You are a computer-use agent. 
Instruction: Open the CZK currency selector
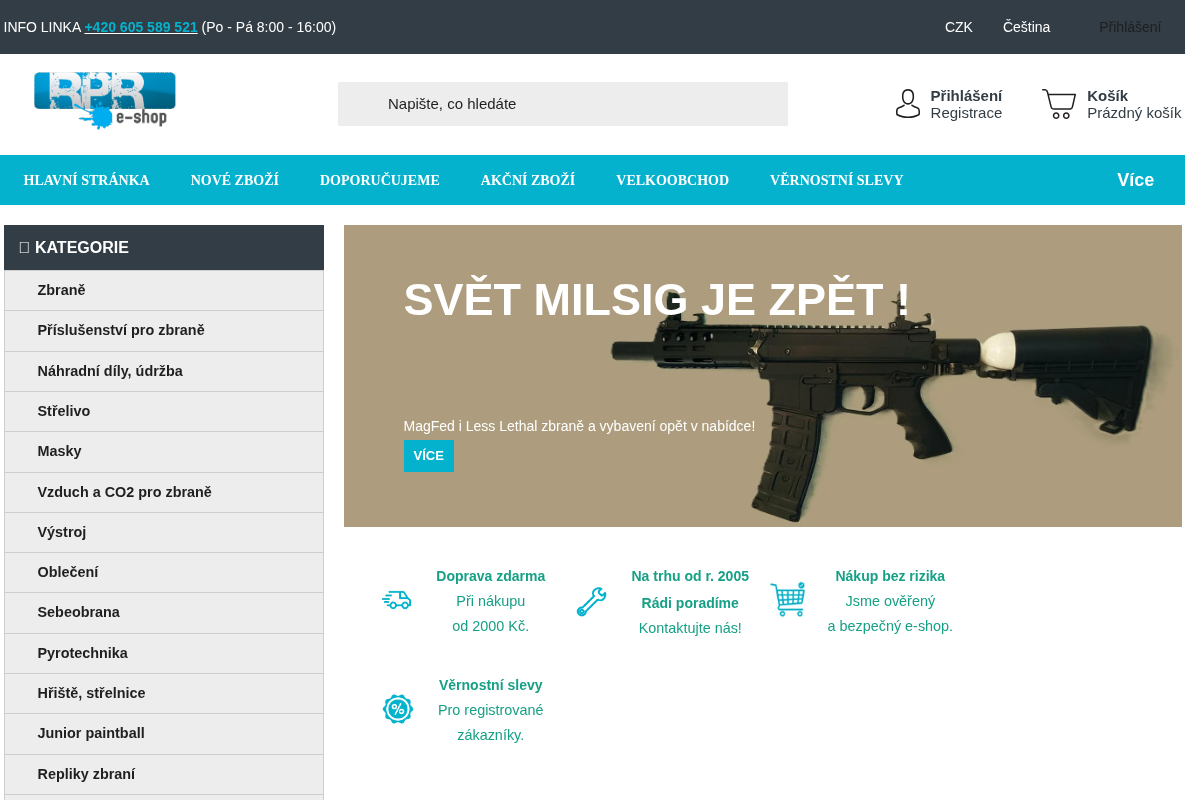959,27
